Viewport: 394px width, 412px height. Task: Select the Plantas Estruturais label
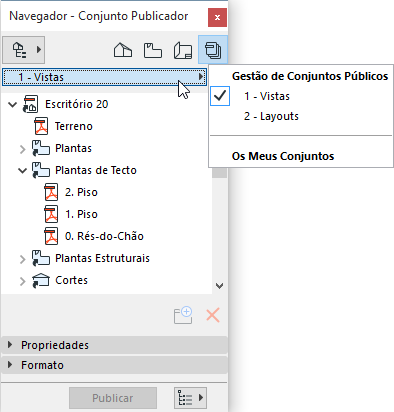click(102, 258)
